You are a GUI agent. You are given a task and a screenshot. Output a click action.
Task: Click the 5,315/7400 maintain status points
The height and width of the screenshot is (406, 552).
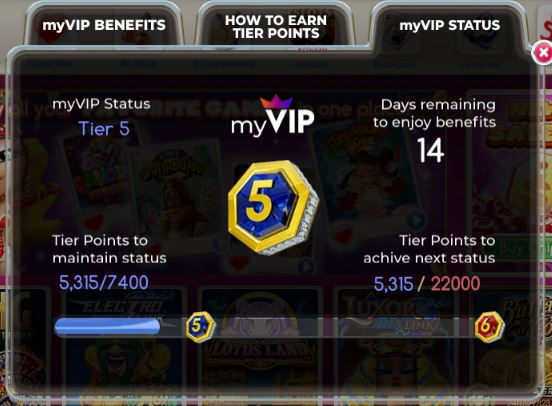pos(104,282)
